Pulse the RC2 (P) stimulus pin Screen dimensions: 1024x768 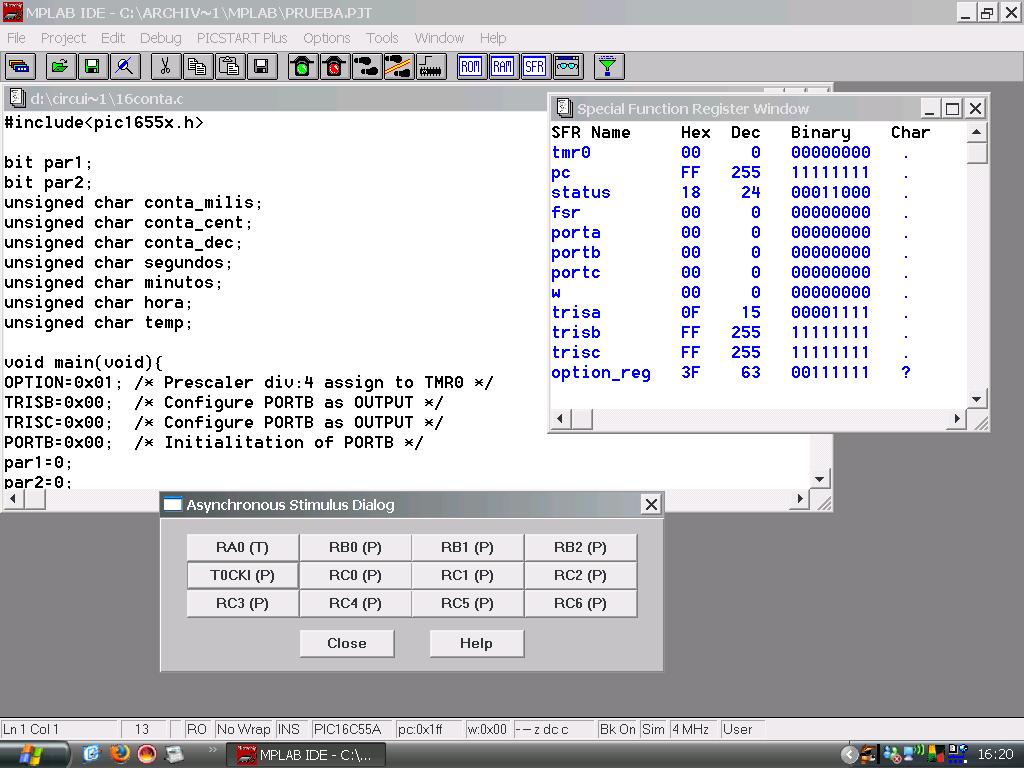point(581,575)
